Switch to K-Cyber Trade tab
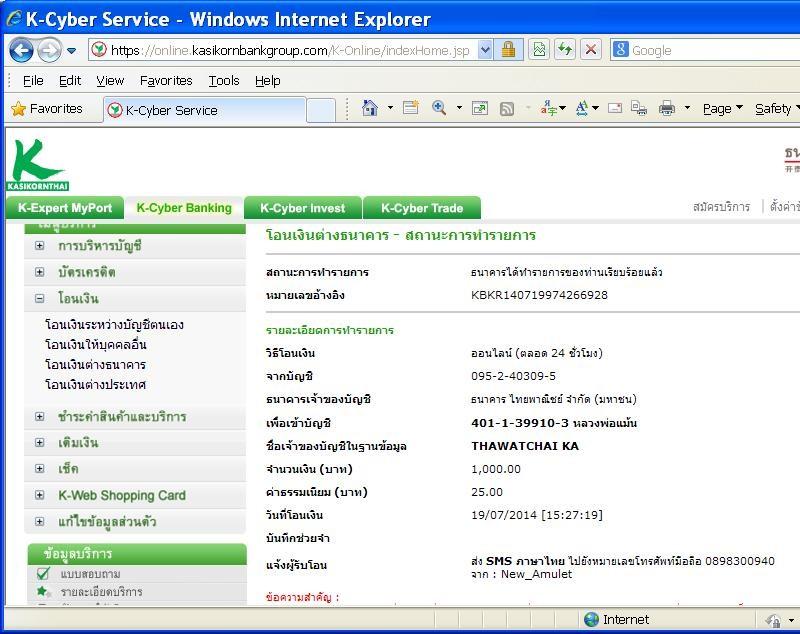 422,208
